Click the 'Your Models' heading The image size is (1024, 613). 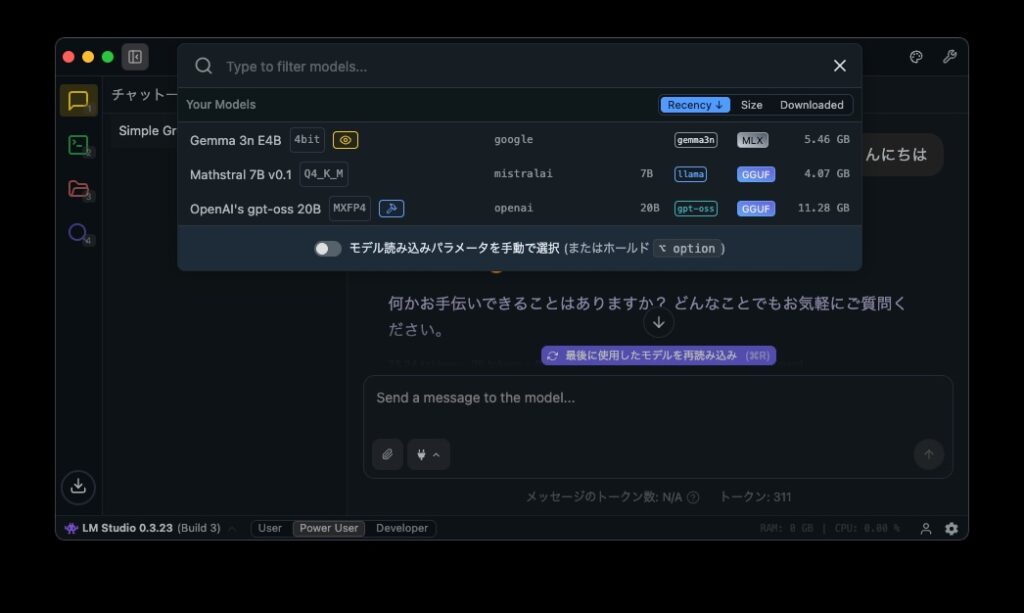click(x=221, y=104)
